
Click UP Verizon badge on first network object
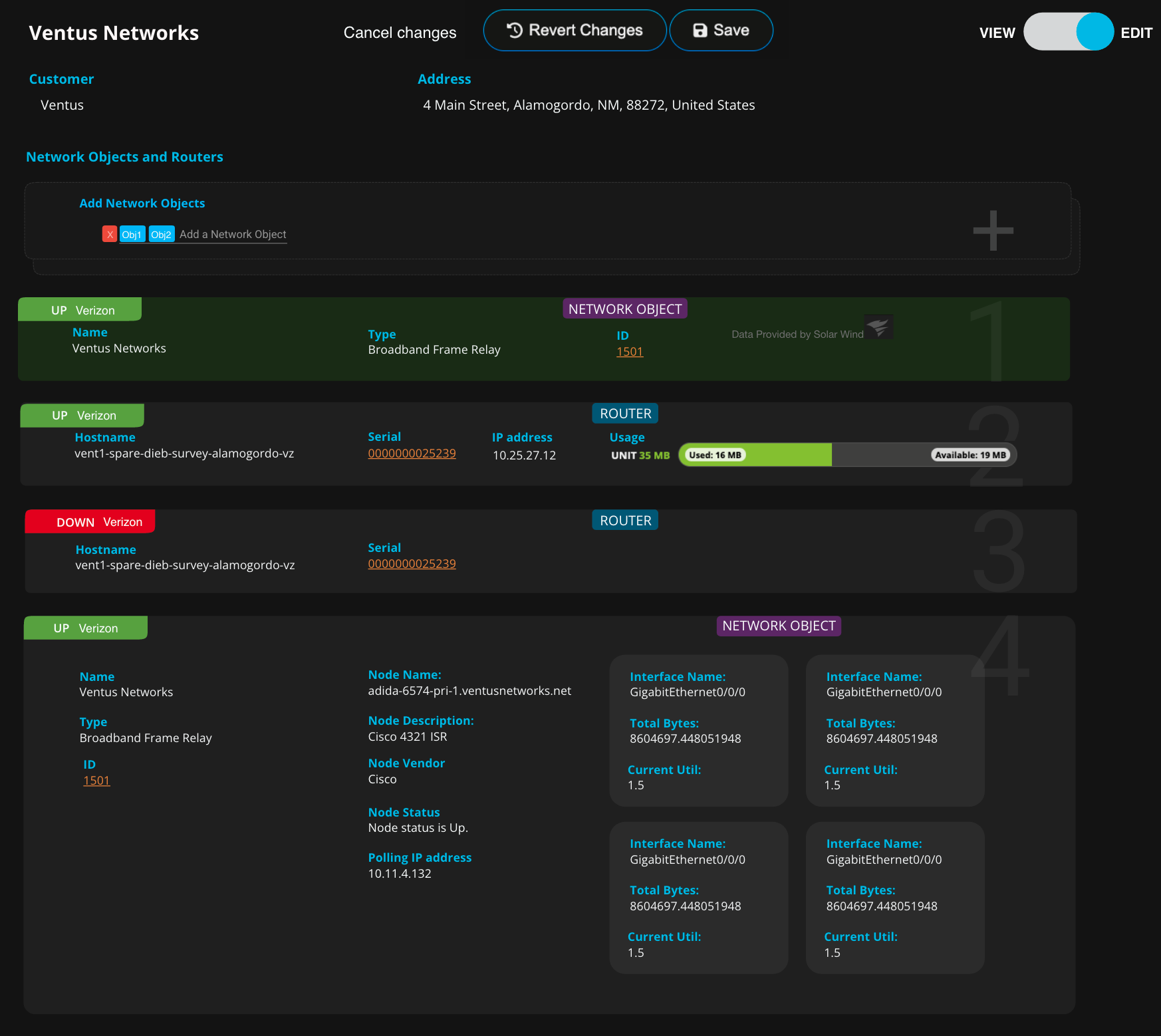coord(80,310)
